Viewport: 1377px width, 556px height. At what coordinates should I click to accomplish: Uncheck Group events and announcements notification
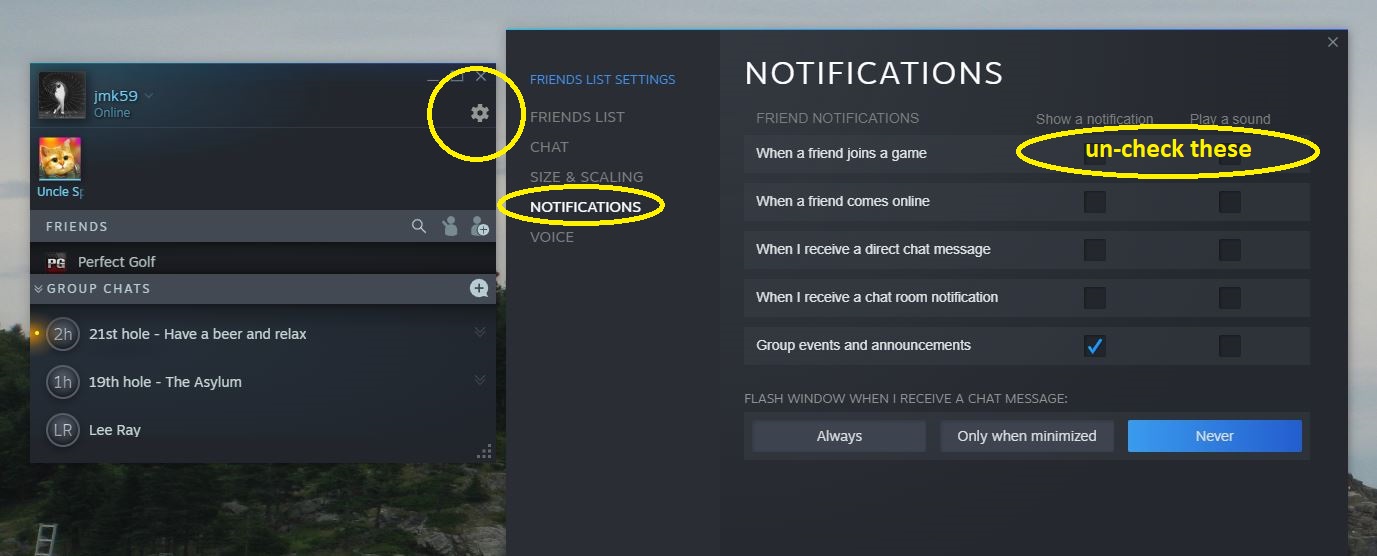[x=1095, y=346]
